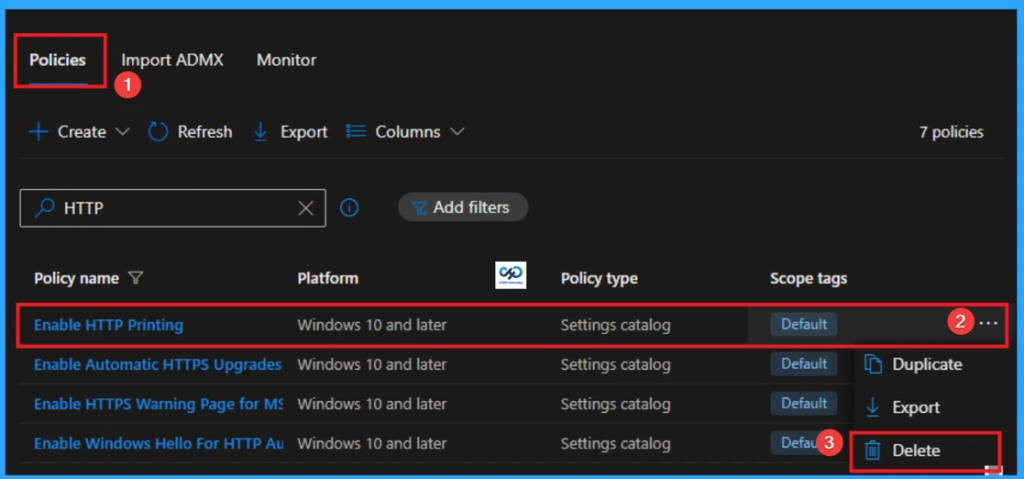1024x479 pixels.
Task: Expand the Columns dropdown chevron
Action: [458, 131]
